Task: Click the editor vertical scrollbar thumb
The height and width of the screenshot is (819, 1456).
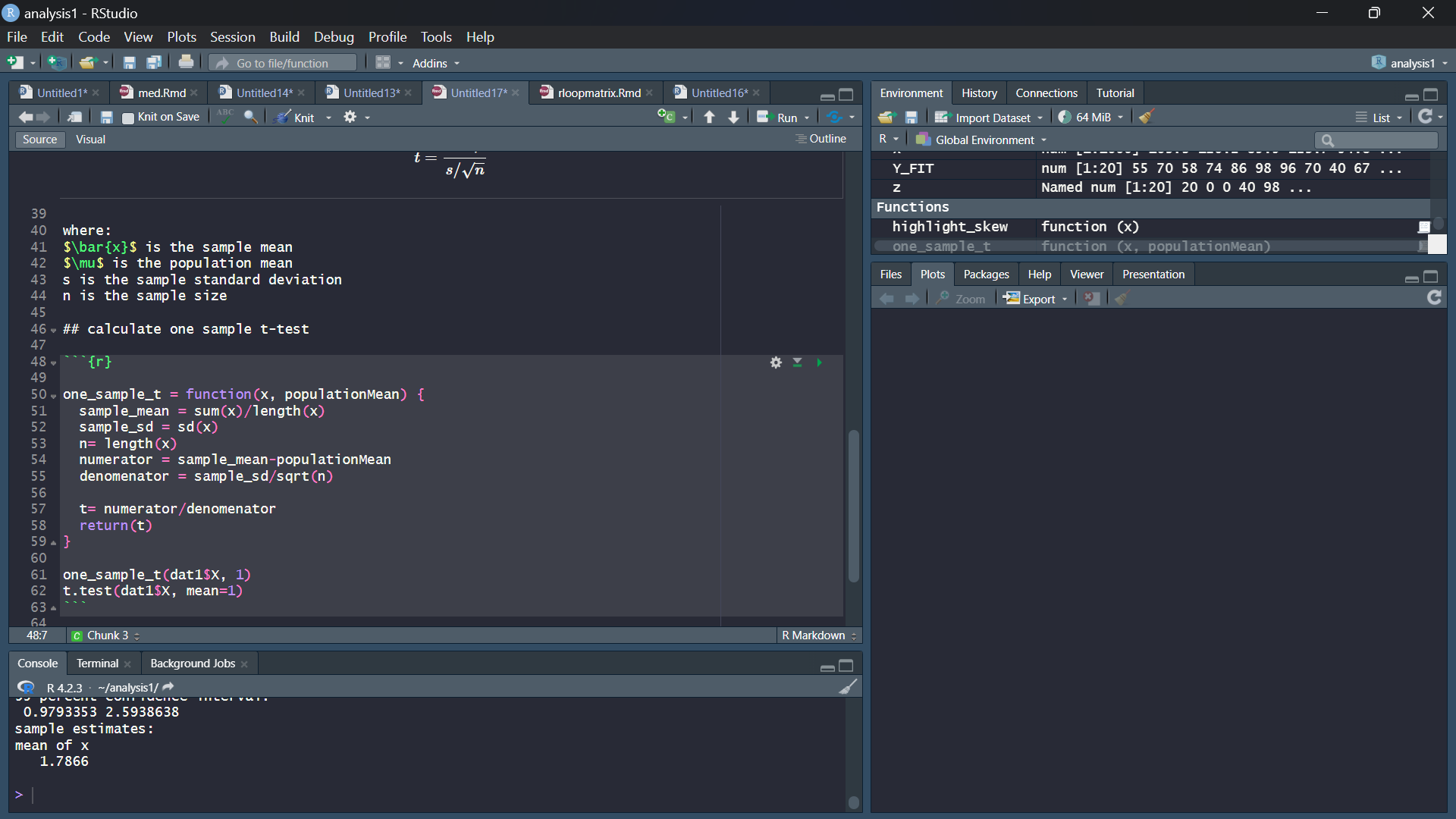Action: [x=854, y=506]
